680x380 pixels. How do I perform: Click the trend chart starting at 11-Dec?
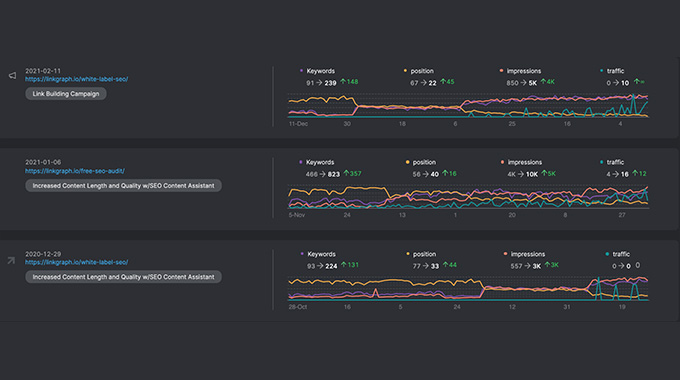point(468,105)
